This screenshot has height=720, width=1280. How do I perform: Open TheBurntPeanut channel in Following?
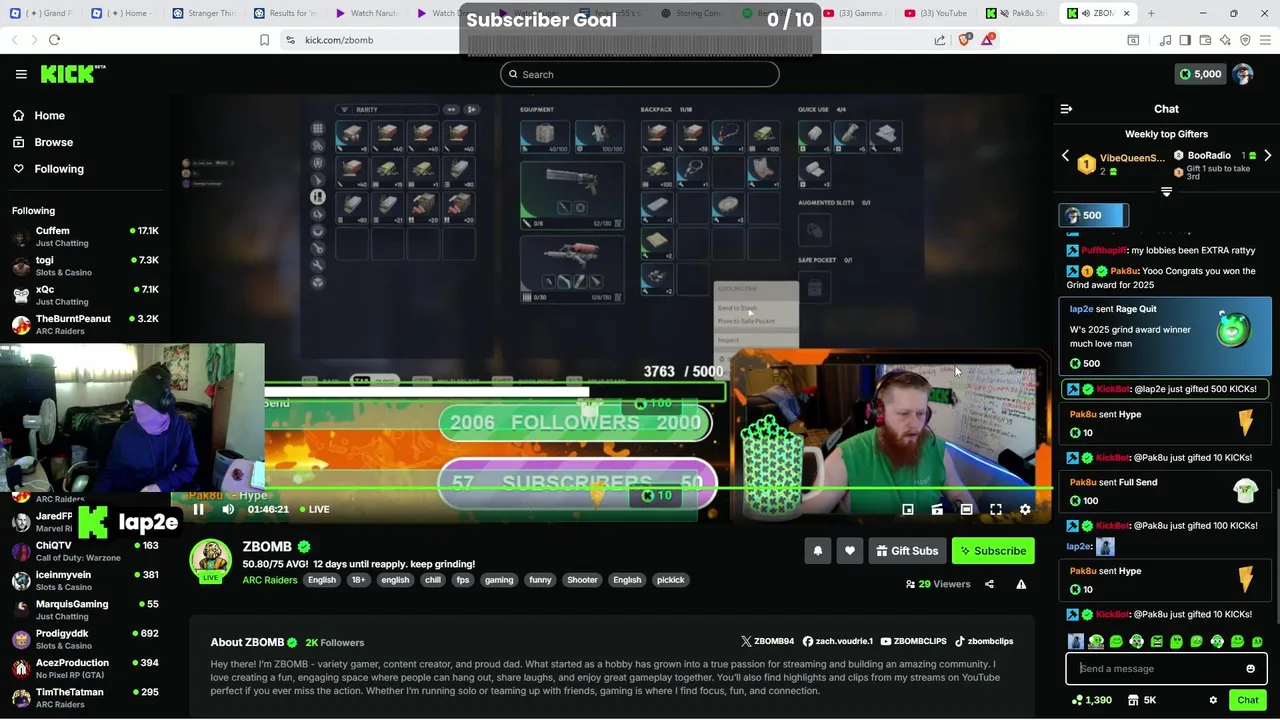[85, 324]
